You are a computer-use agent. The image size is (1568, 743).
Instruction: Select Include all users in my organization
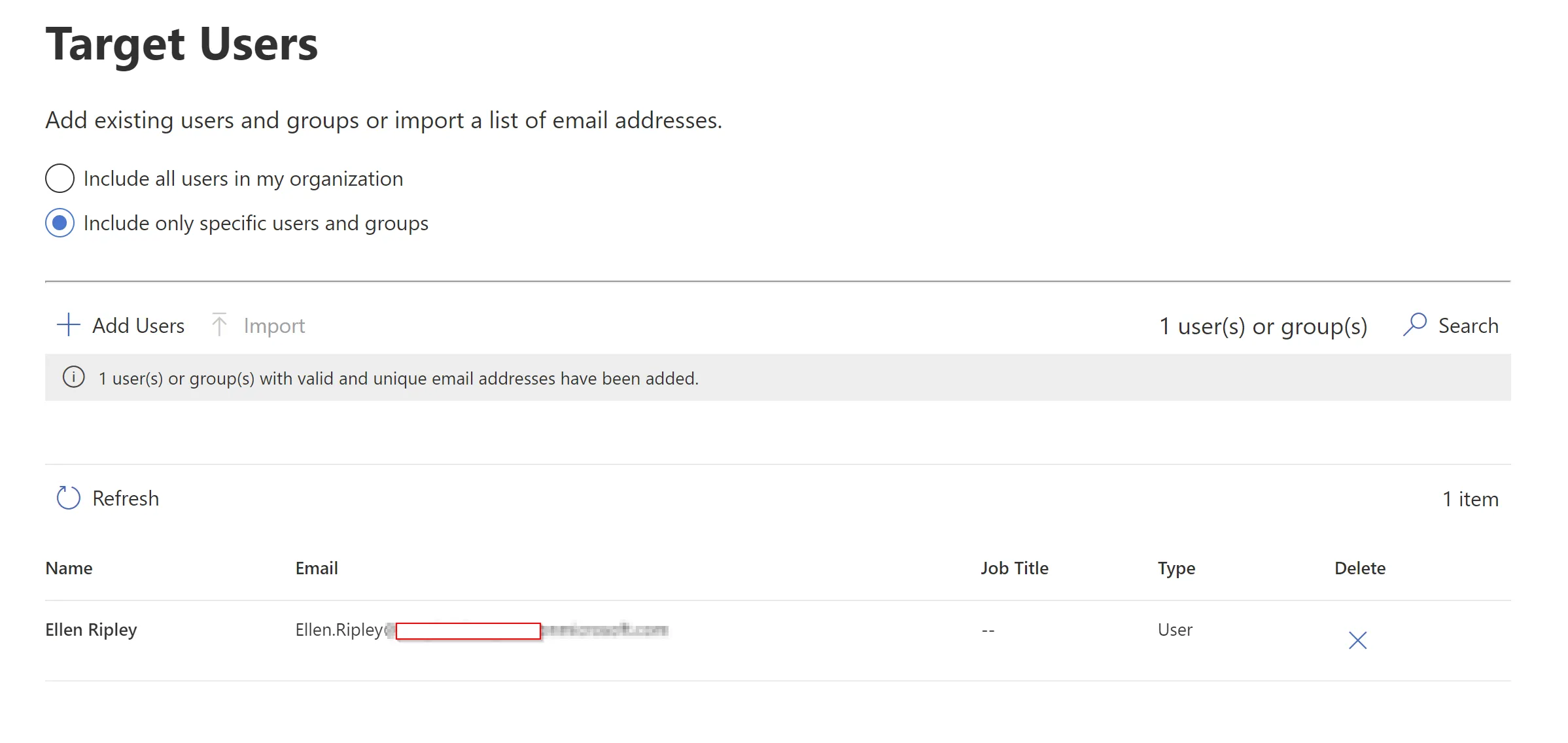coord(60,179)
